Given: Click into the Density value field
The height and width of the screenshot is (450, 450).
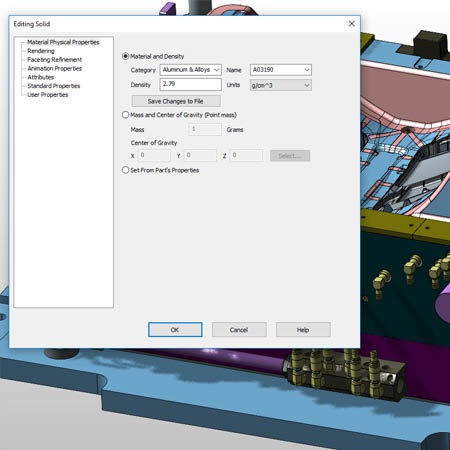Looking at the screenshot, I should [x=191, y=84].
